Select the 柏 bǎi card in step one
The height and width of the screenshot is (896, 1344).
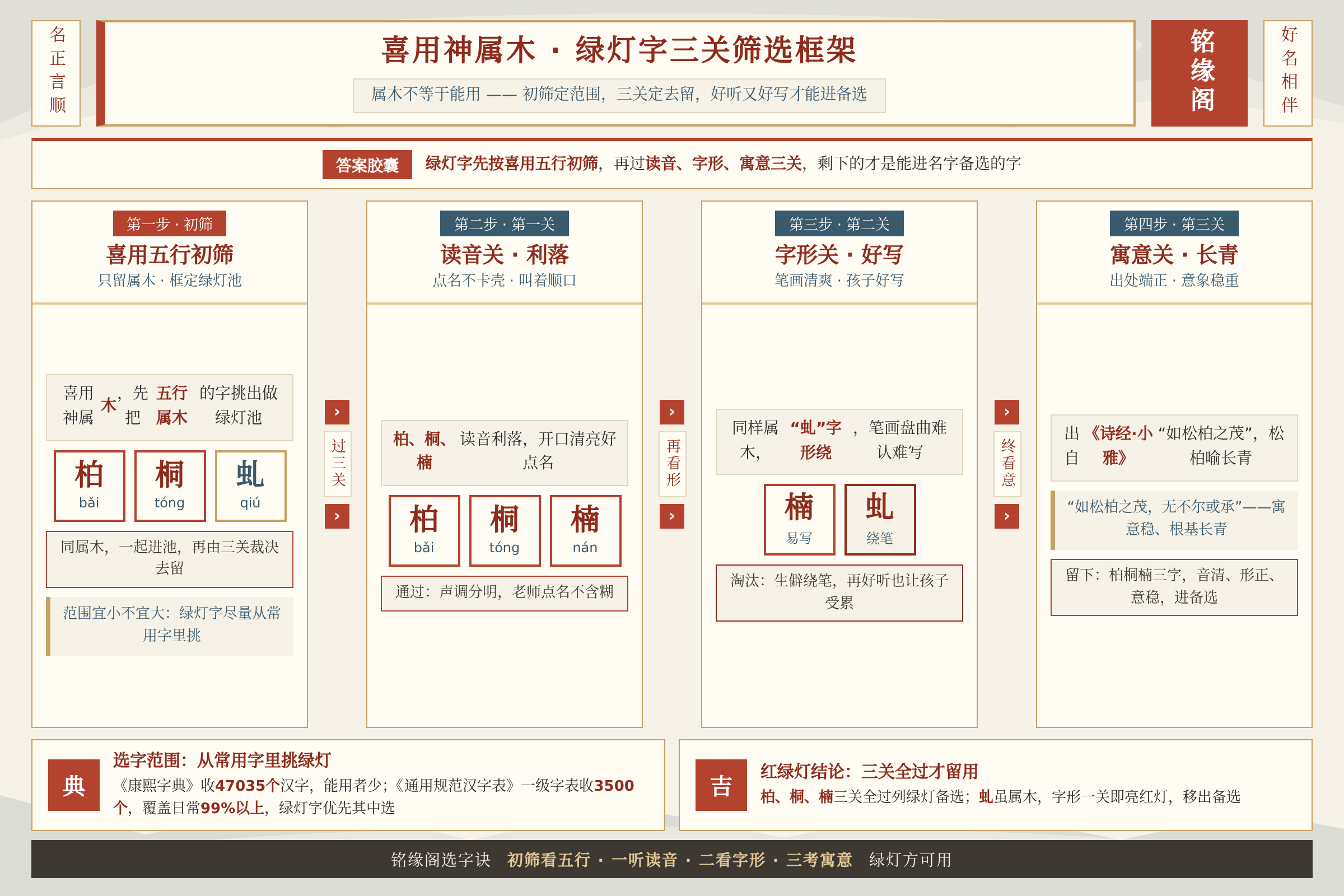(x=89, y=486)
